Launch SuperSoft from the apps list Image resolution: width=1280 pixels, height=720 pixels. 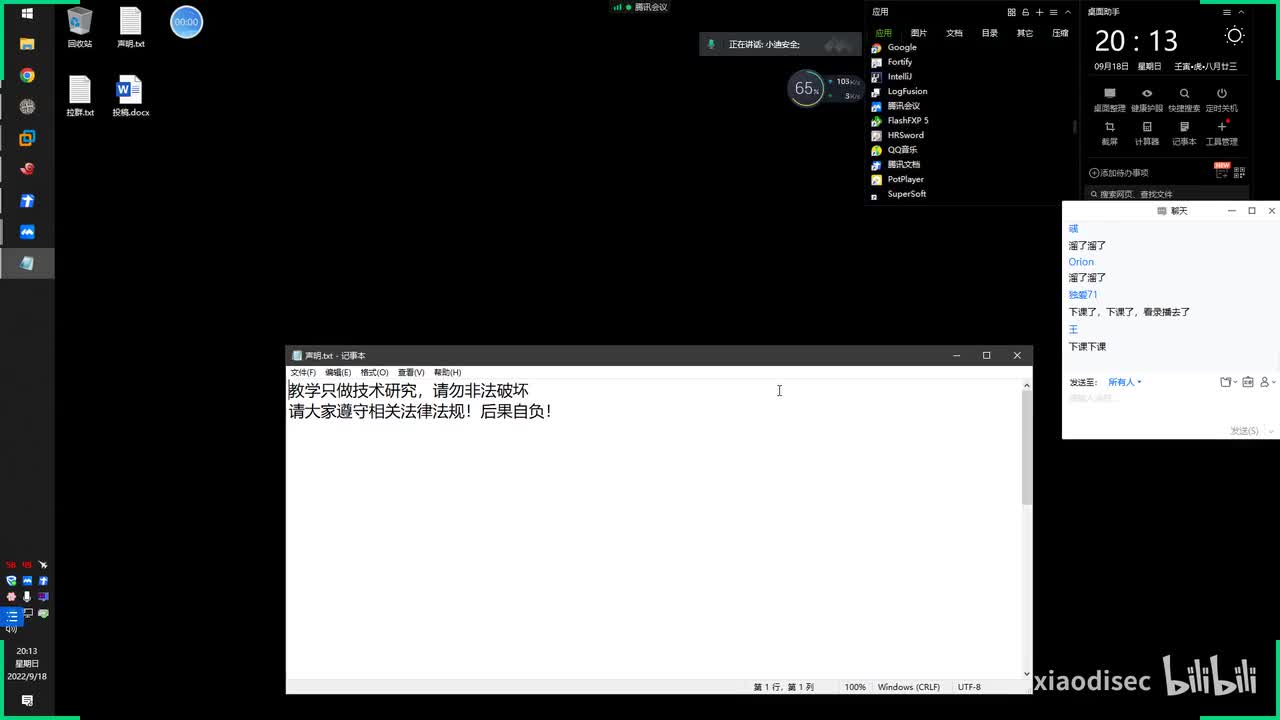click(x=899, y=194)
